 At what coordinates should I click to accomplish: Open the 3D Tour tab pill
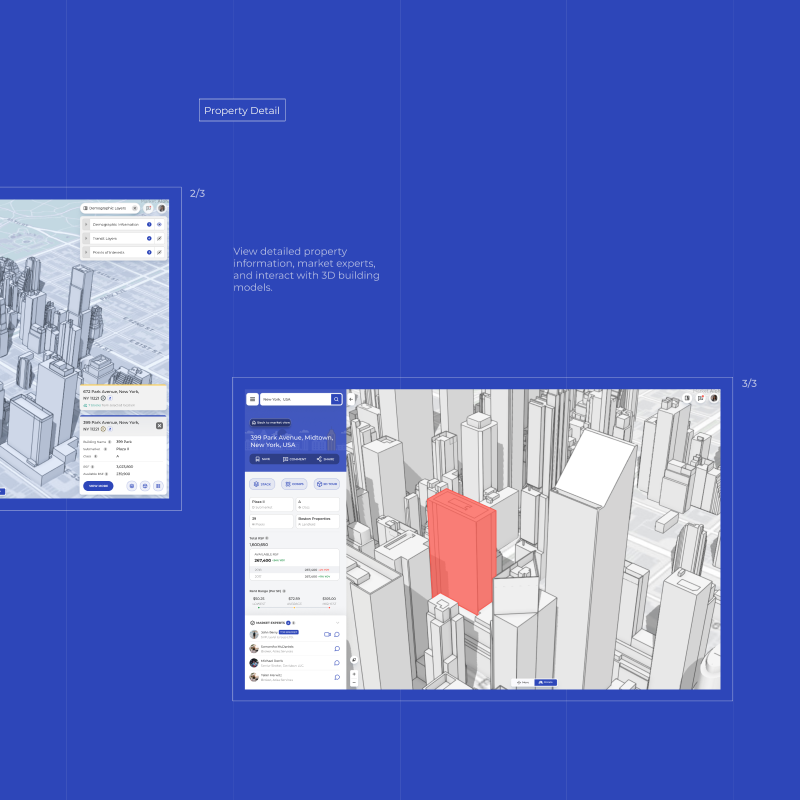pos(327,484)
